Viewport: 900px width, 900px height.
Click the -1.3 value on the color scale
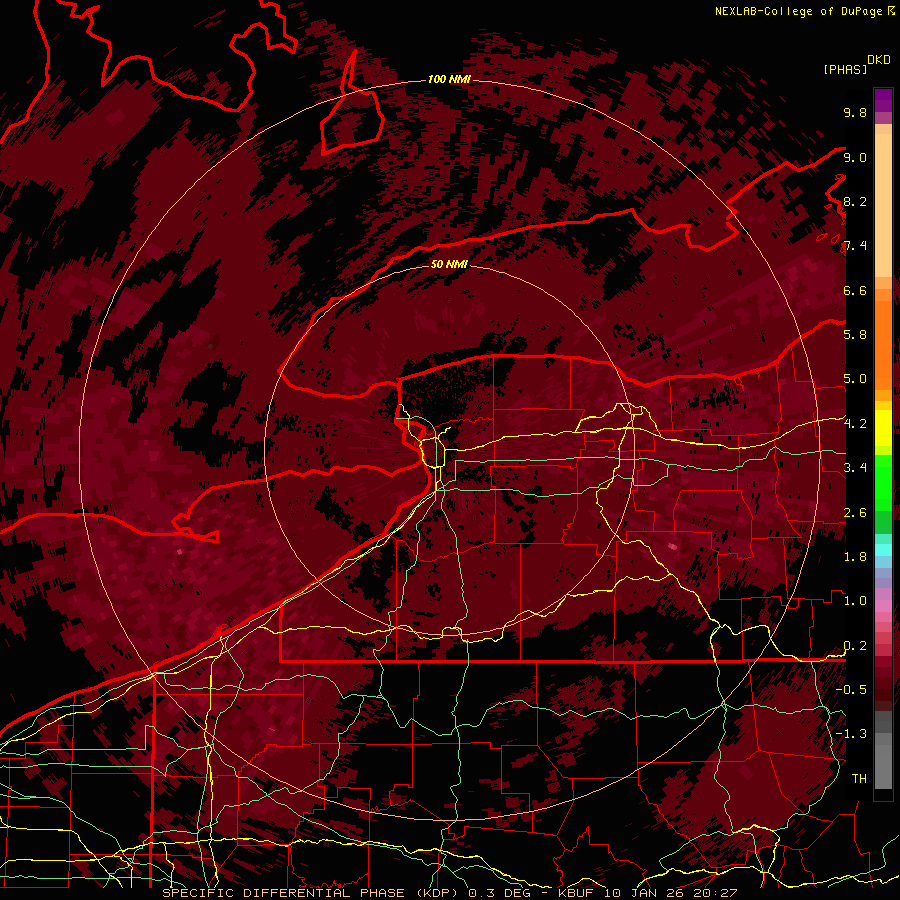pyautogui.click(x=851, y=734)
